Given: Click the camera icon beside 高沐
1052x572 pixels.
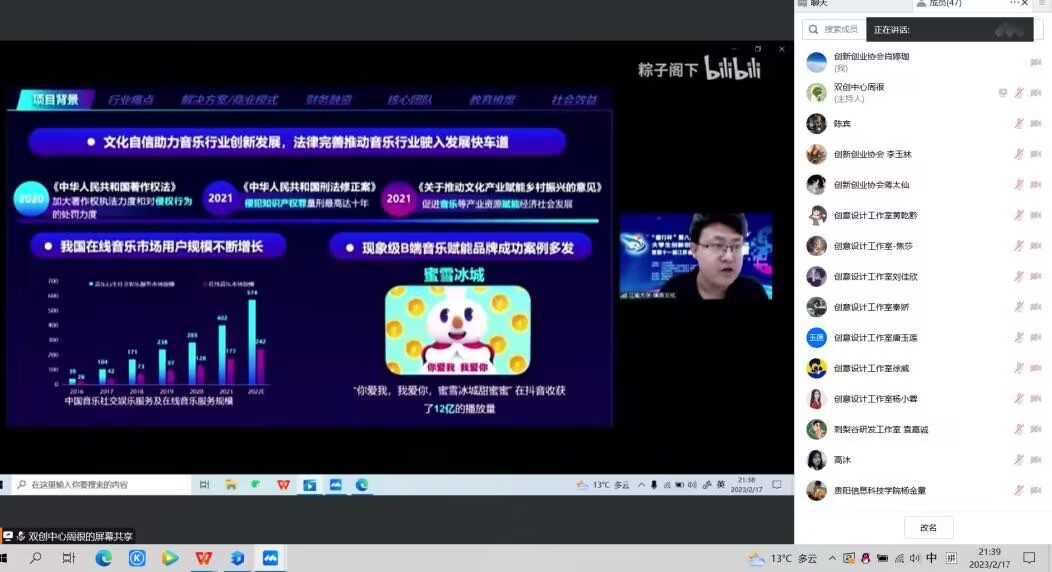Looking at the screenshot, I should [x=1036, y=461].
